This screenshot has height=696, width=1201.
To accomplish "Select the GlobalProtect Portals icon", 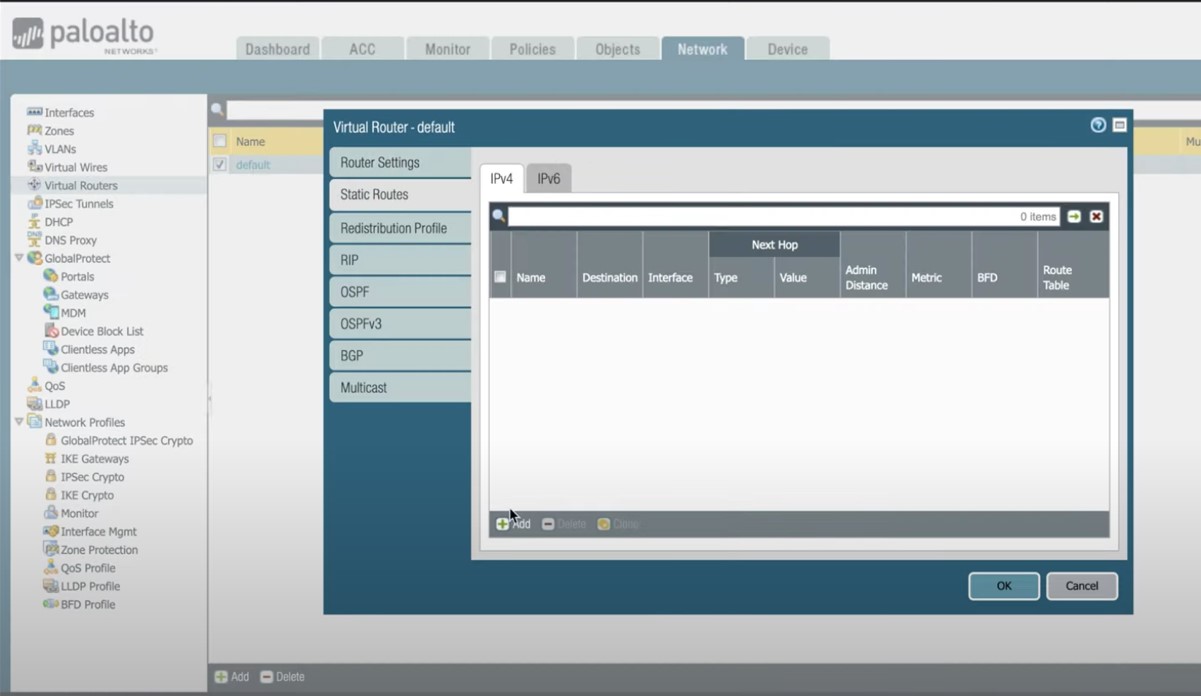I will [51, 276].
